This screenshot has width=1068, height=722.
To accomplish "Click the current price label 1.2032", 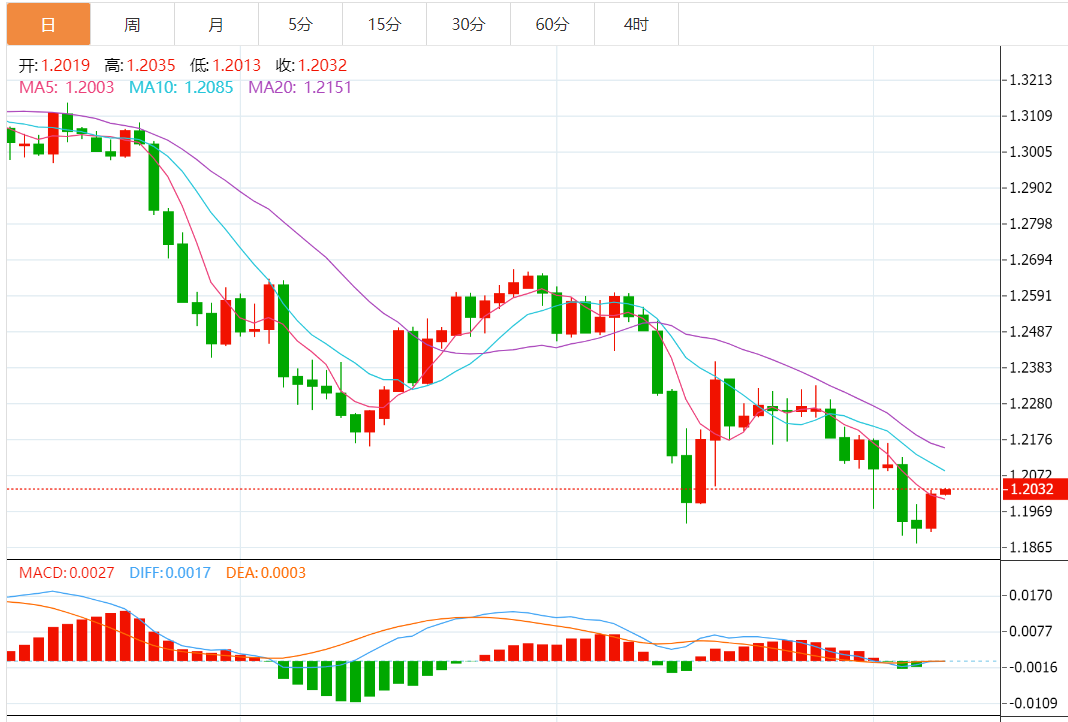I will (1033, 489).
